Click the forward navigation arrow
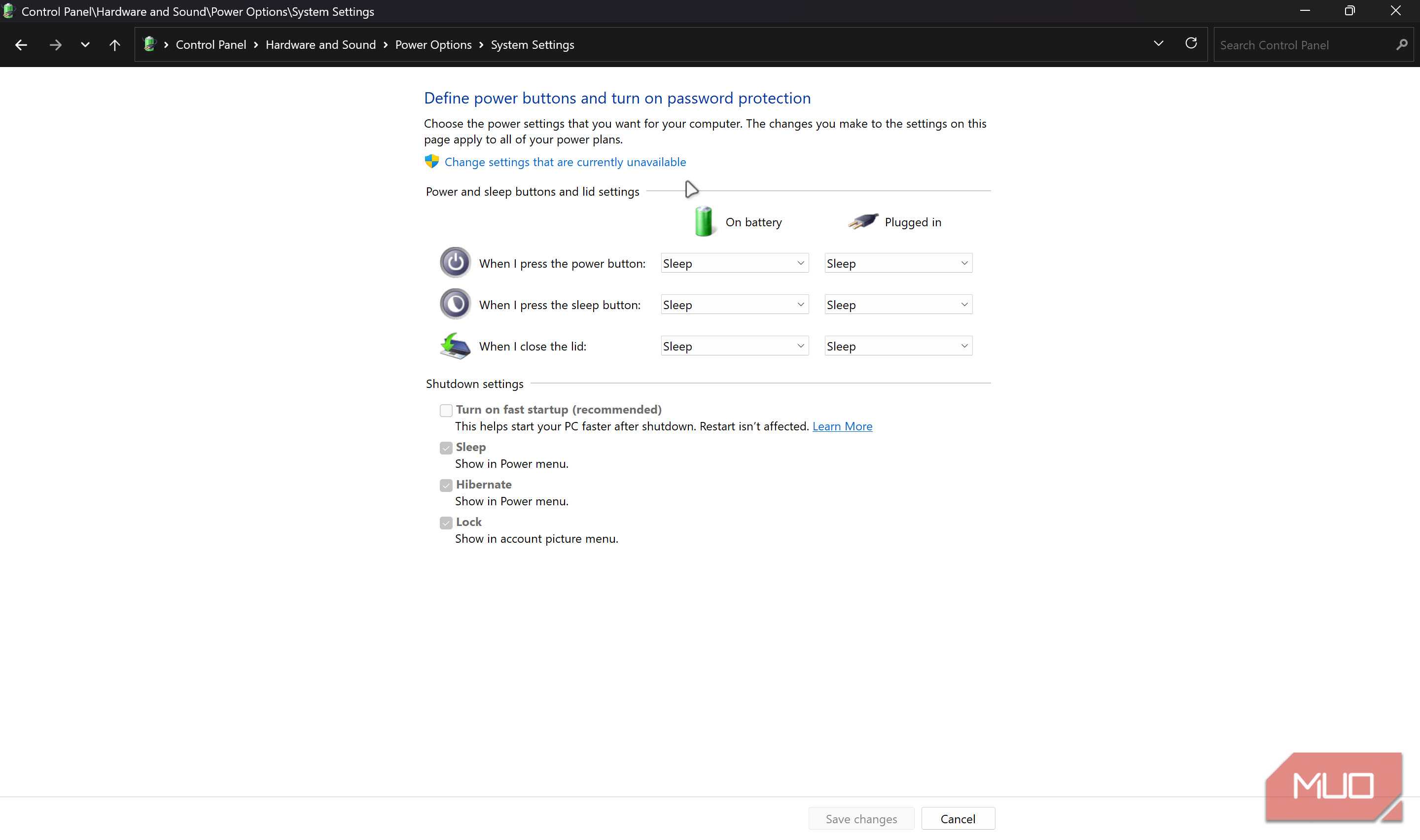1420x840 pixels. coord(55,45)
